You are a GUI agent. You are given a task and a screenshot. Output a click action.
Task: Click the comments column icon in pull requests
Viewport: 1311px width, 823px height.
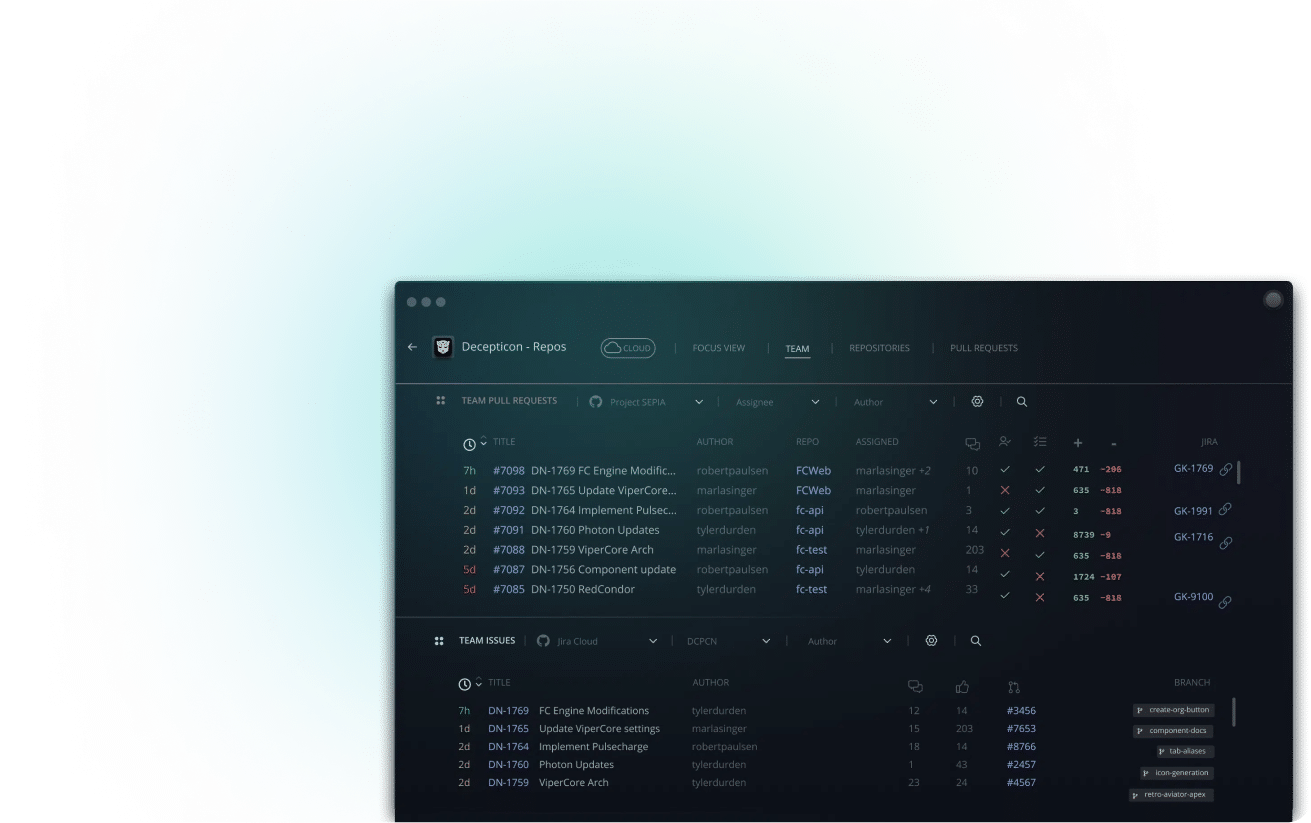point(972,441)
